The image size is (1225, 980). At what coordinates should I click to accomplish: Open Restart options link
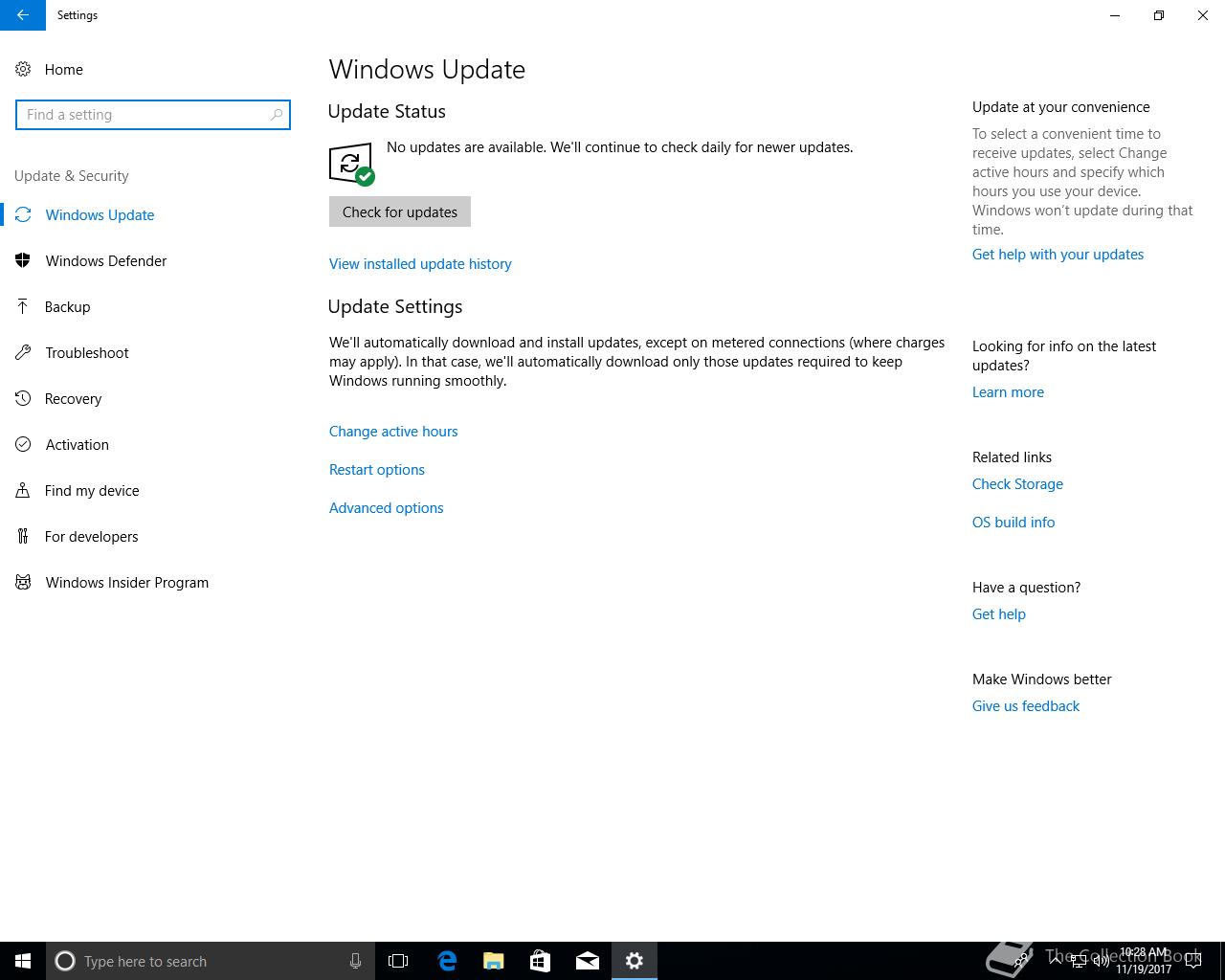pos(377,469)
